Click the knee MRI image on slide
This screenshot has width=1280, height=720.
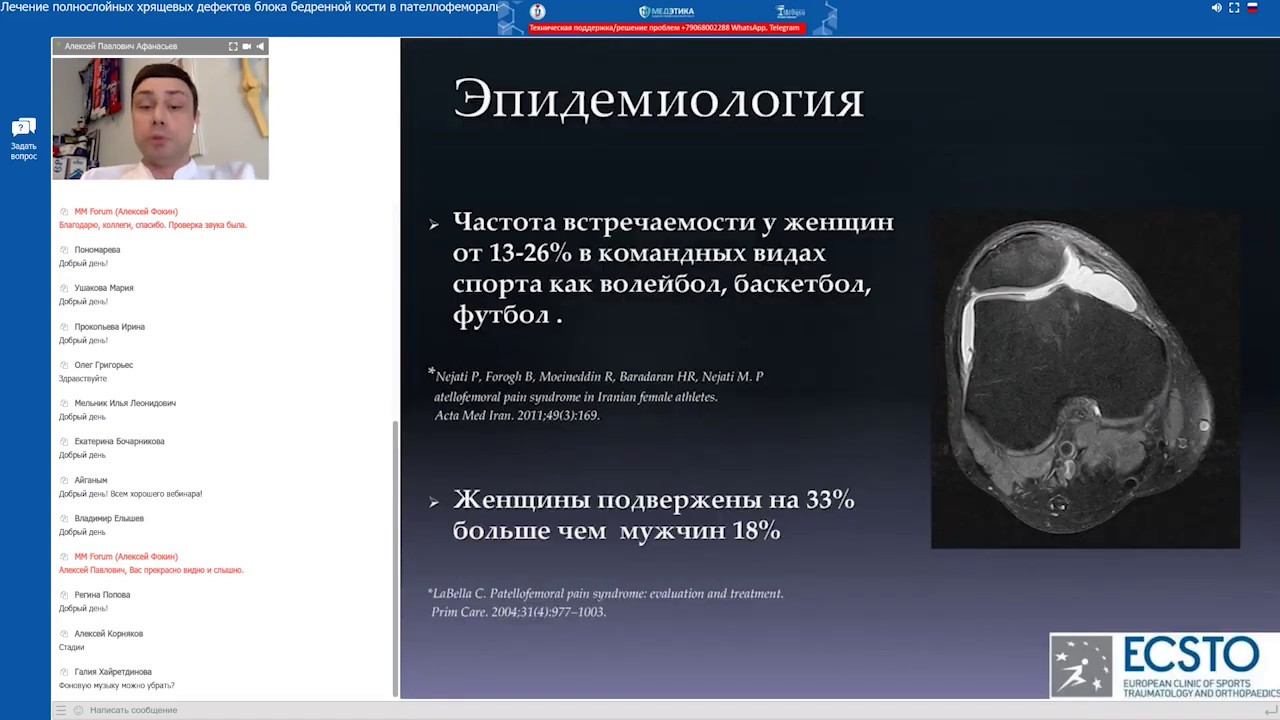coord(1085,378)
